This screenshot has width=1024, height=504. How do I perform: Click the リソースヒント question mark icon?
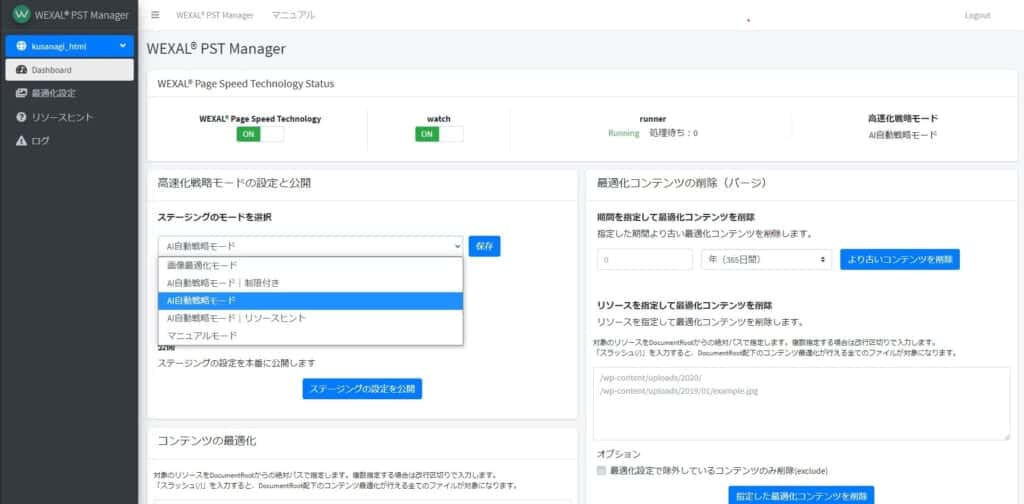(21, 118)
